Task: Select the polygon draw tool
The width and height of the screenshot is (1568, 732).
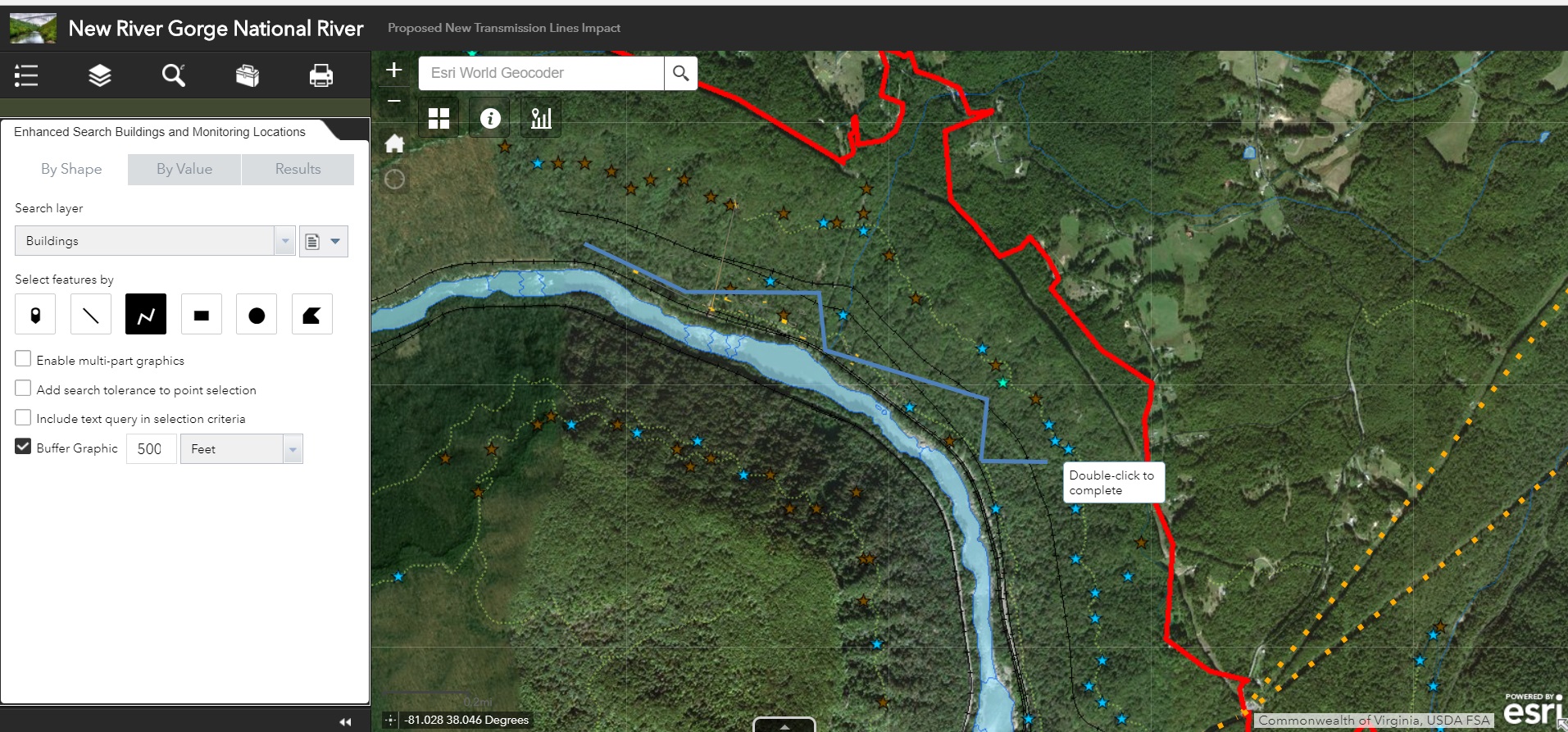Action: click(x=311, y=315)
